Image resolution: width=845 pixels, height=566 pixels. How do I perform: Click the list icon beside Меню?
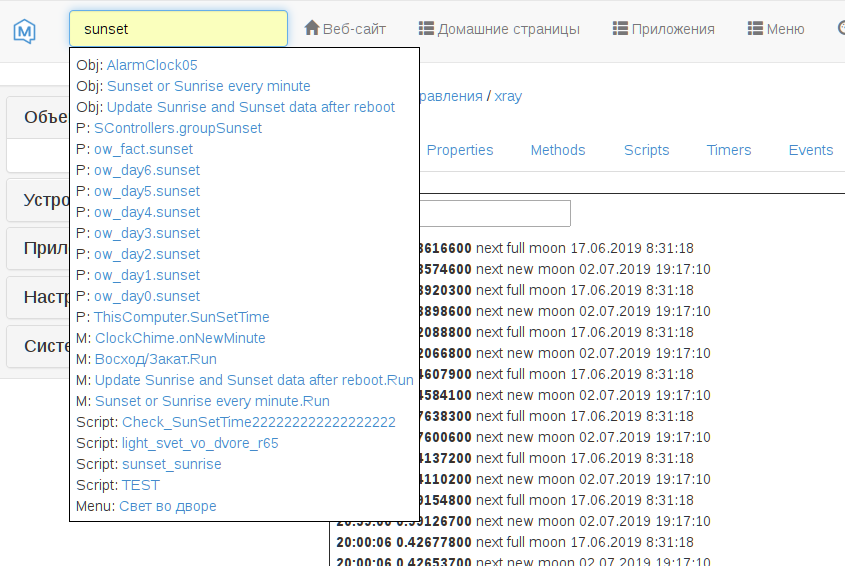pyautogui.click(x=755, y=28)
